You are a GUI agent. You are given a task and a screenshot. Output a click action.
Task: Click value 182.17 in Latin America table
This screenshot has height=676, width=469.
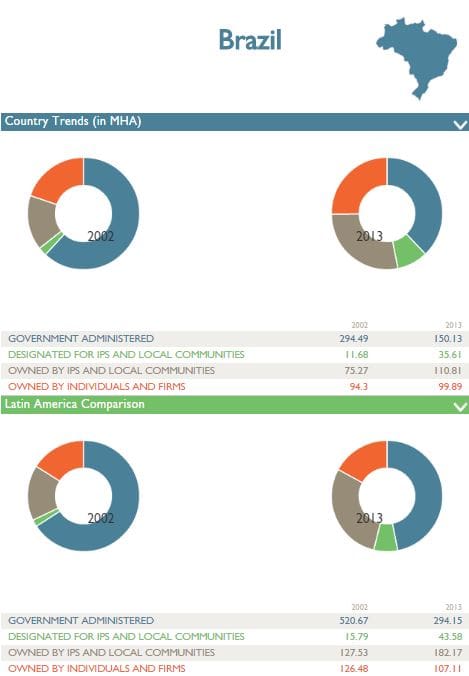click(448, 653)
